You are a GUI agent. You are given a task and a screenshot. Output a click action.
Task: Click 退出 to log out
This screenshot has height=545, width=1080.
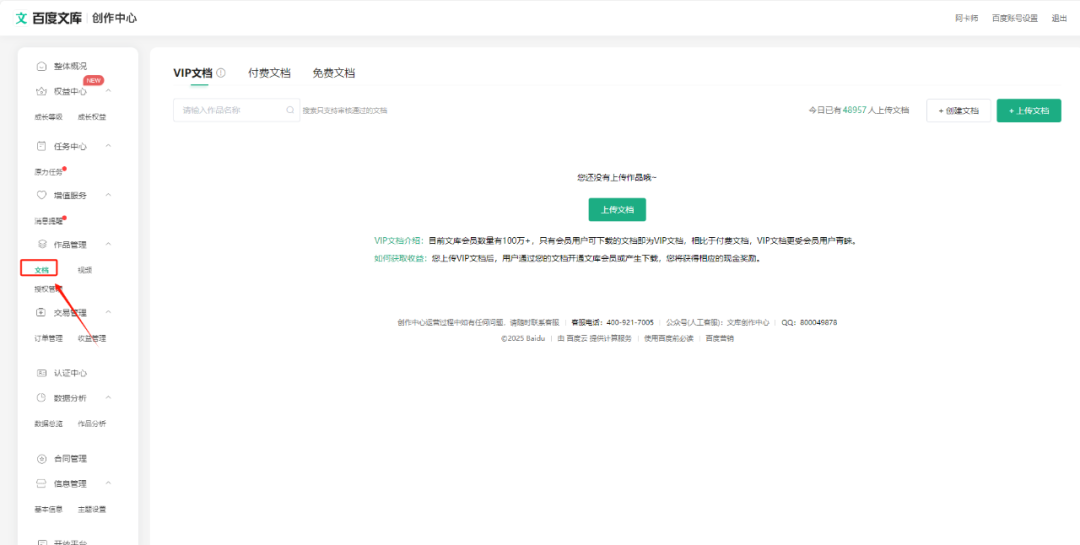1059,19
